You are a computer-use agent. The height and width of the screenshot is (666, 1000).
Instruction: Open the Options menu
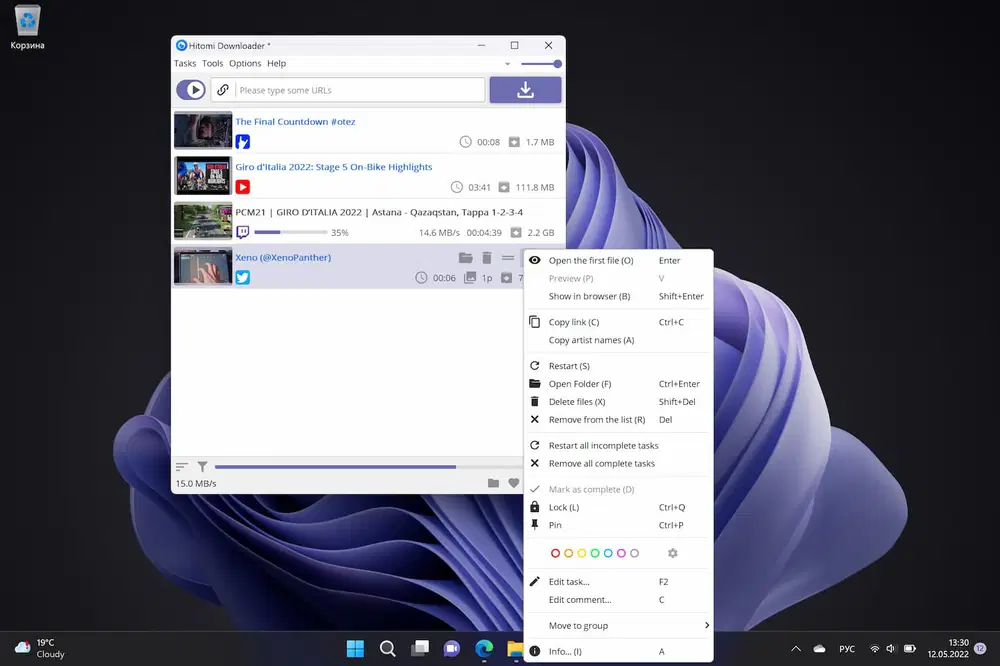[245, 63]
